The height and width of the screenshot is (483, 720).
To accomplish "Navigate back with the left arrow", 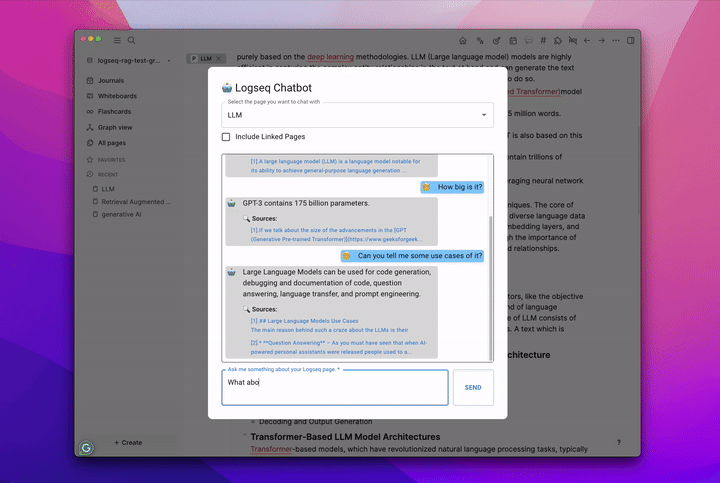I will (587, 40).
